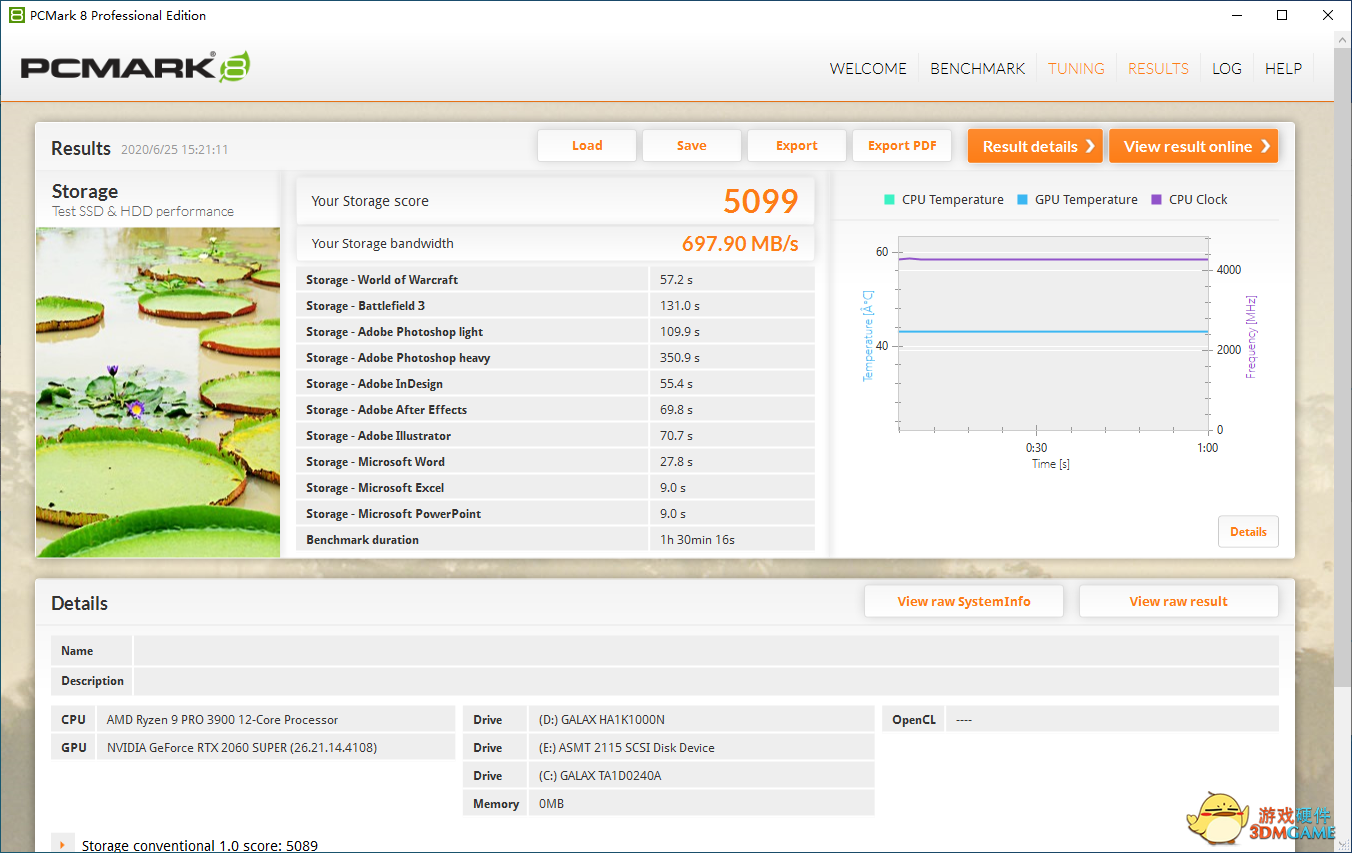Save the current result
This screenshot has width=1352, height=853.
pyautogui.click(x=692, y=146)
